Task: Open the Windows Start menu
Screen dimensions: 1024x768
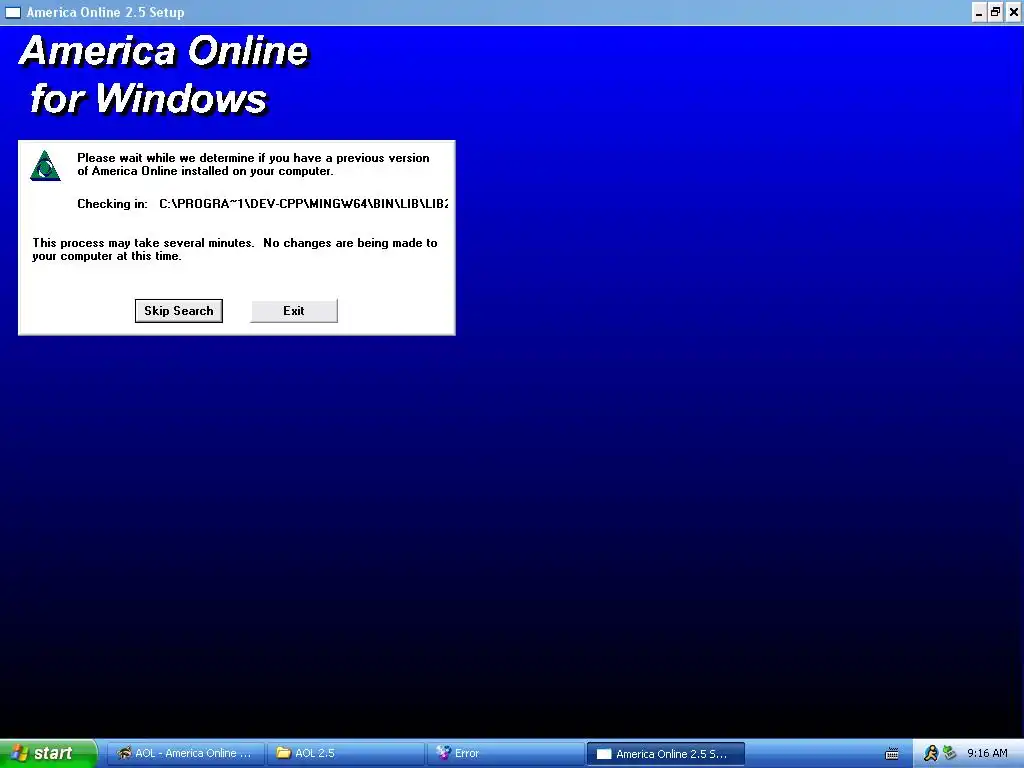Action: [48, 753]
